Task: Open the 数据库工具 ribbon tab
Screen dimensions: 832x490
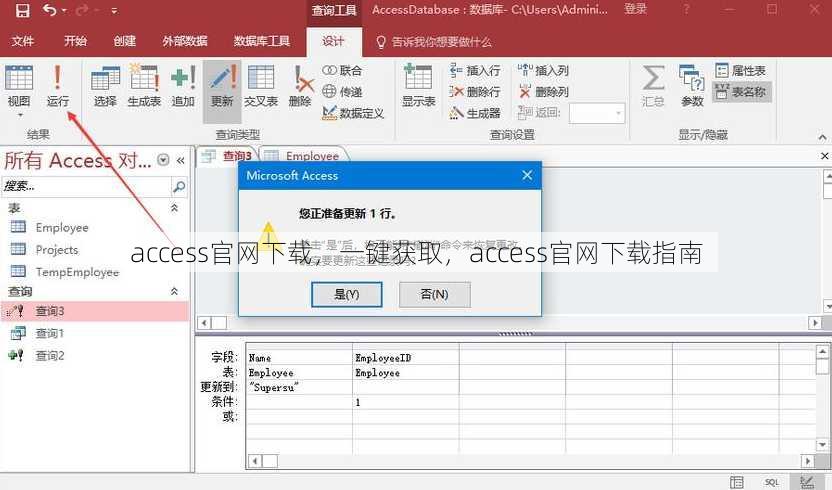Action: (x=262, y=41)
